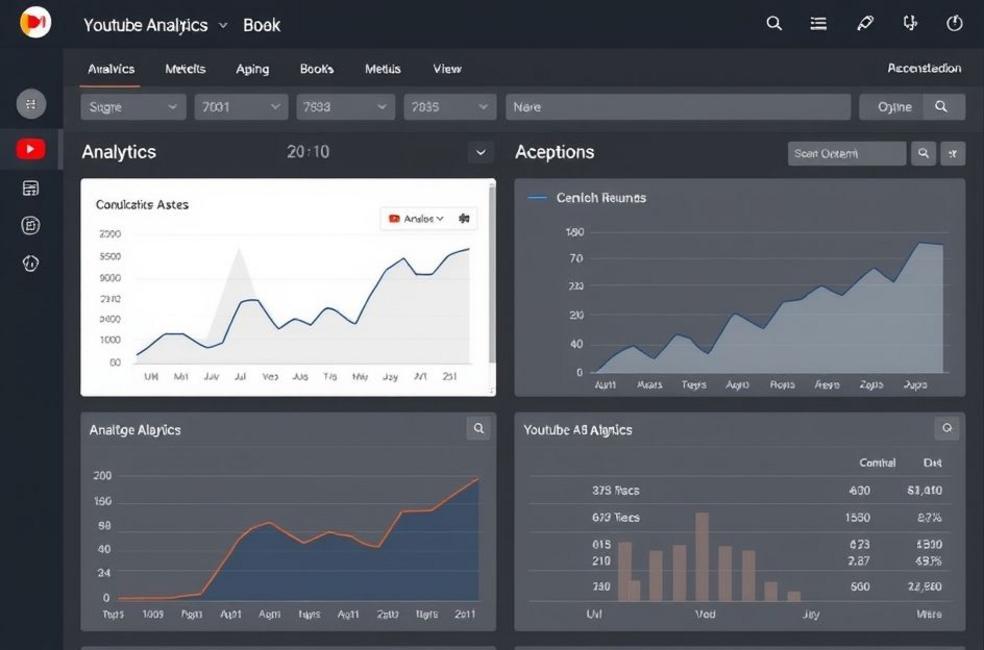The image size is (984, 650).
Task: Switch to the Books tab
Action: [316, 69]
